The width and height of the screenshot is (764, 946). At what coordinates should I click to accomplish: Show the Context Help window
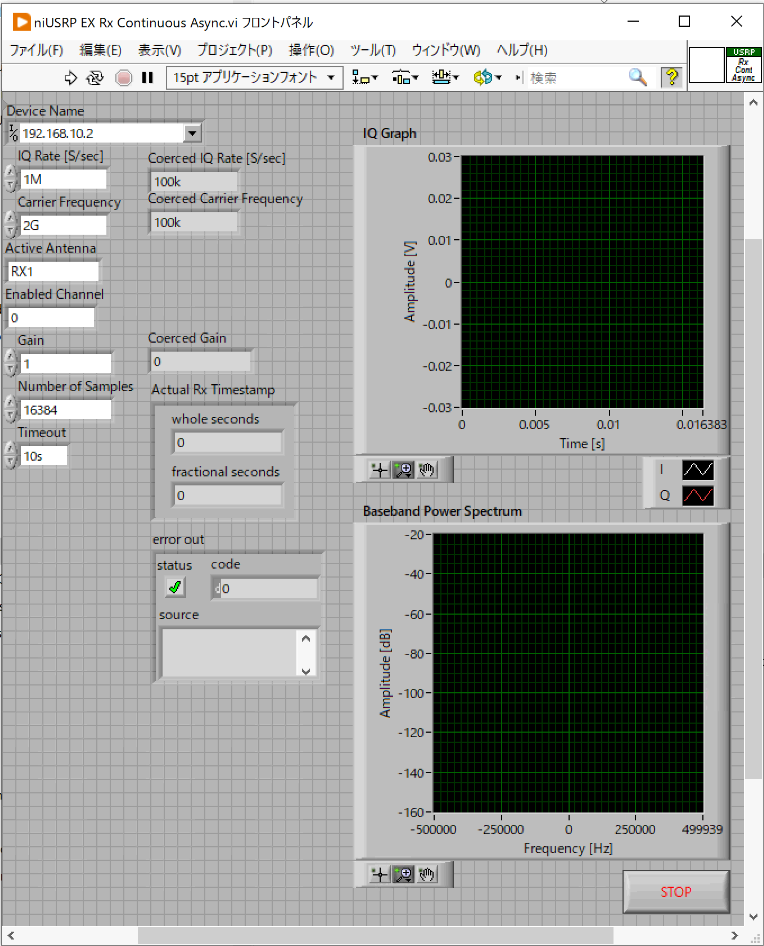point(672,77)
